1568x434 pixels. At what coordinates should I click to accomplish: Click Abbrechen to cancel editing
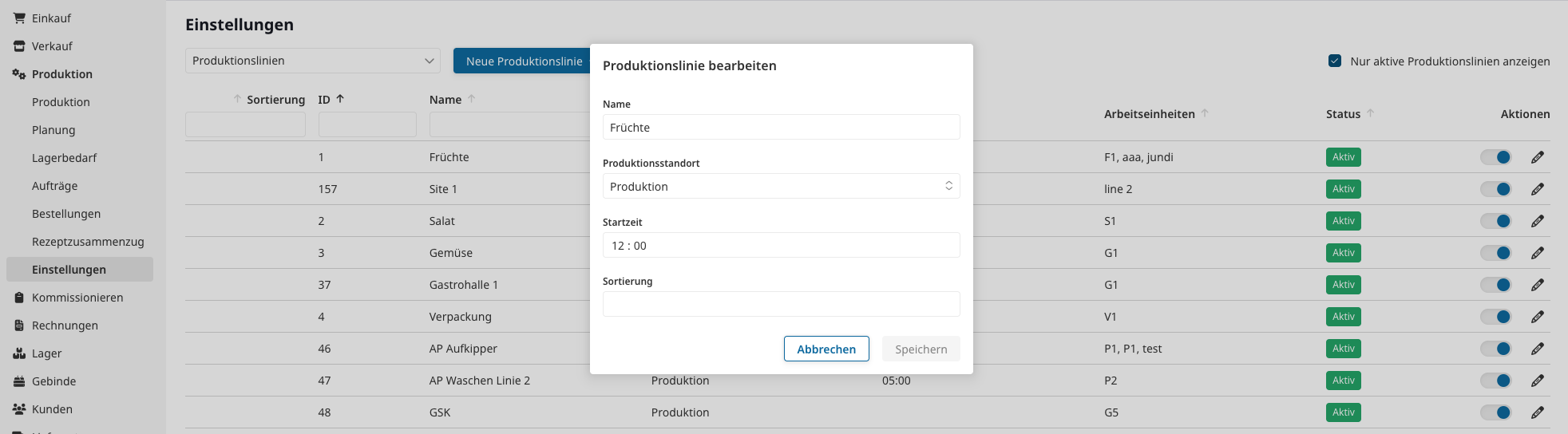click(x=826, y=349)
